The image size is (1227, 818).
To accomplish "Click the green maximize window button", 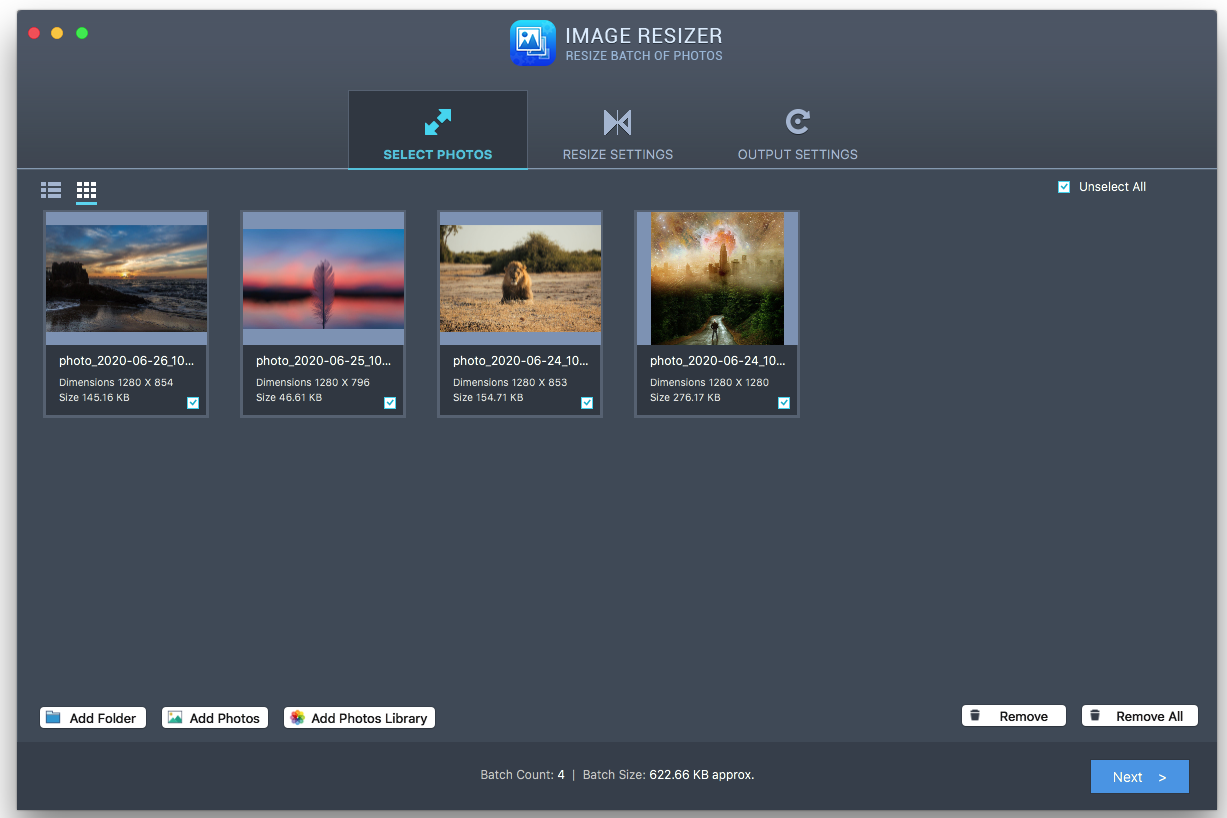I will pos(82,33).
